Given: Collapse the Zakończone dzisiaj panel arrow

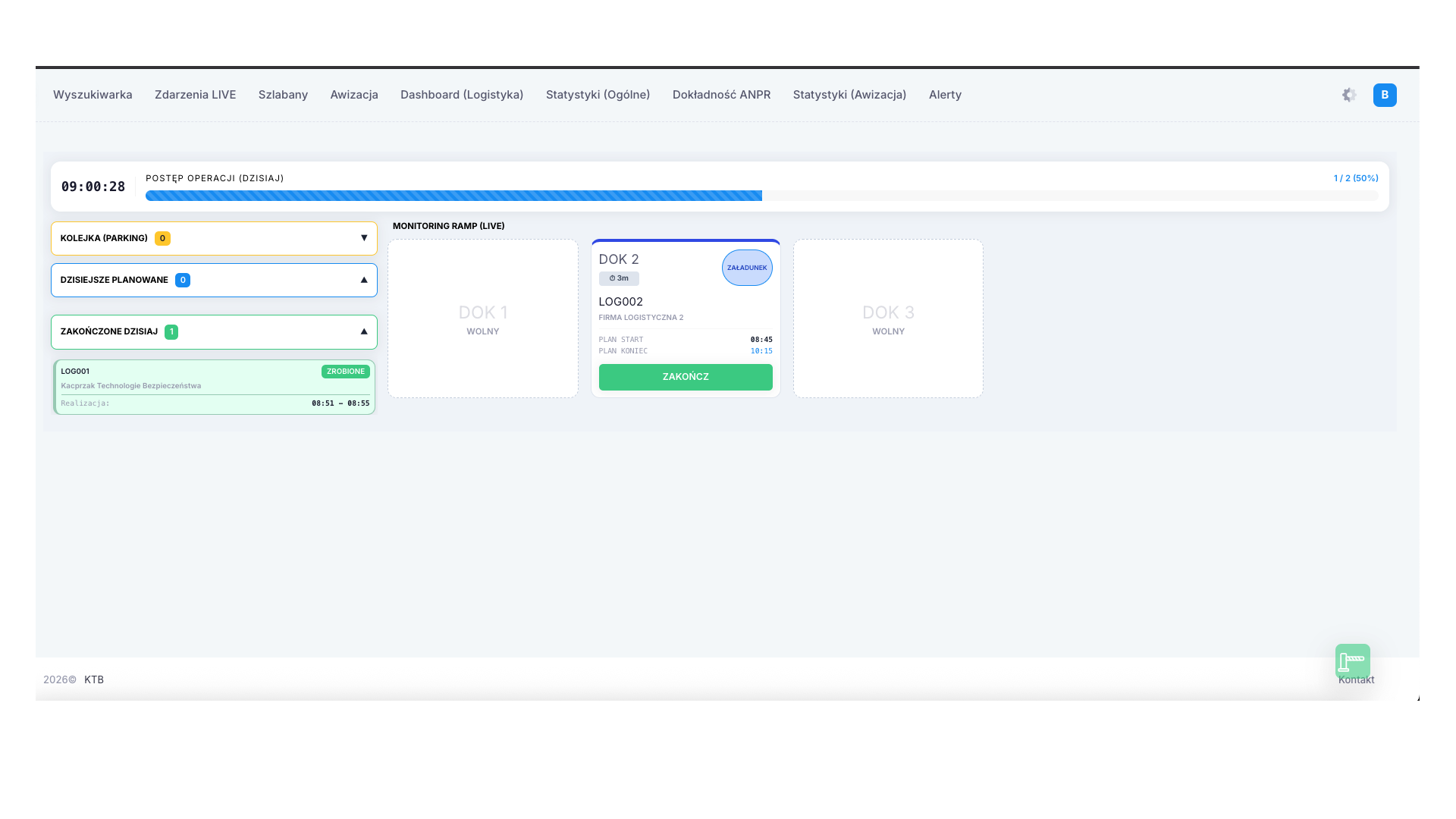Looking at the screenshot, I should point(364,331).
